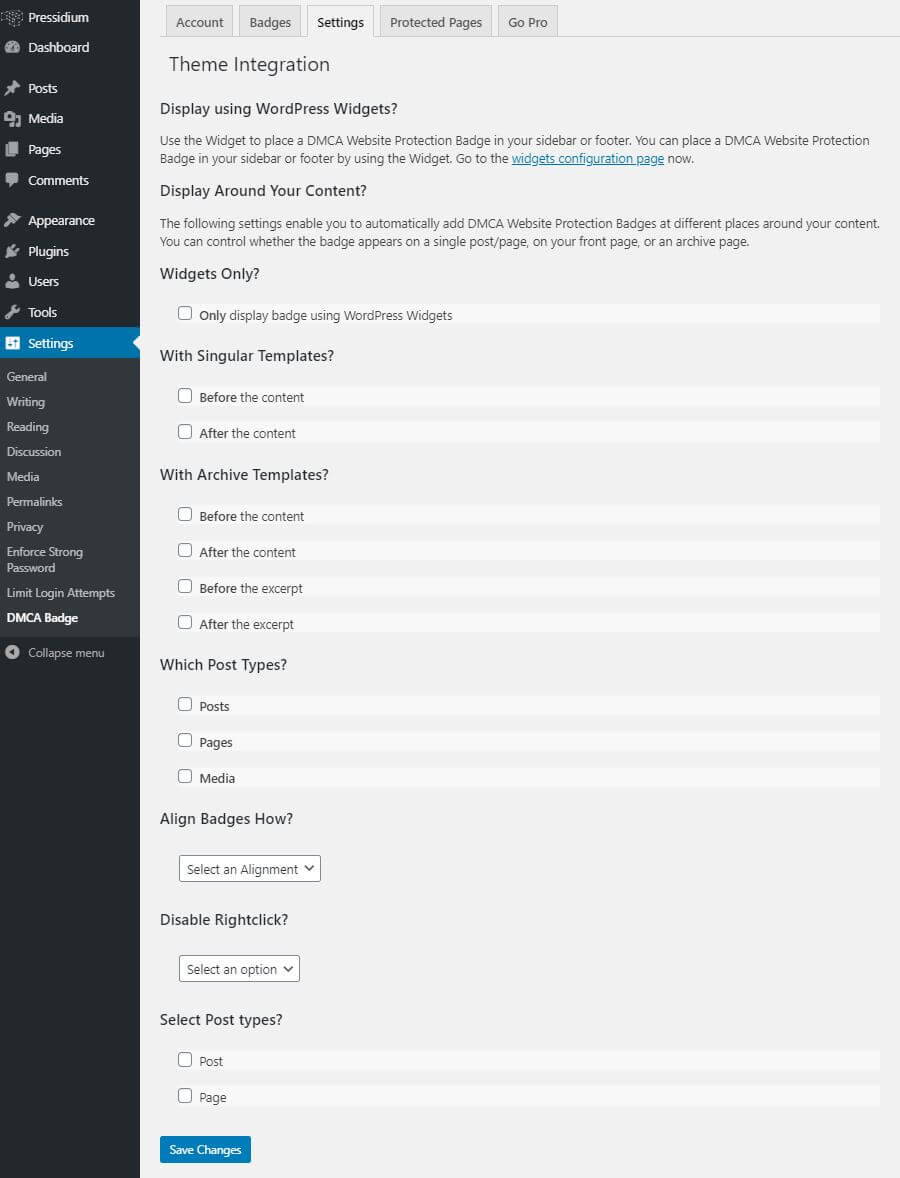Click the Save Changes button
Screen dimensions: 900x1178
point(205,1149)
